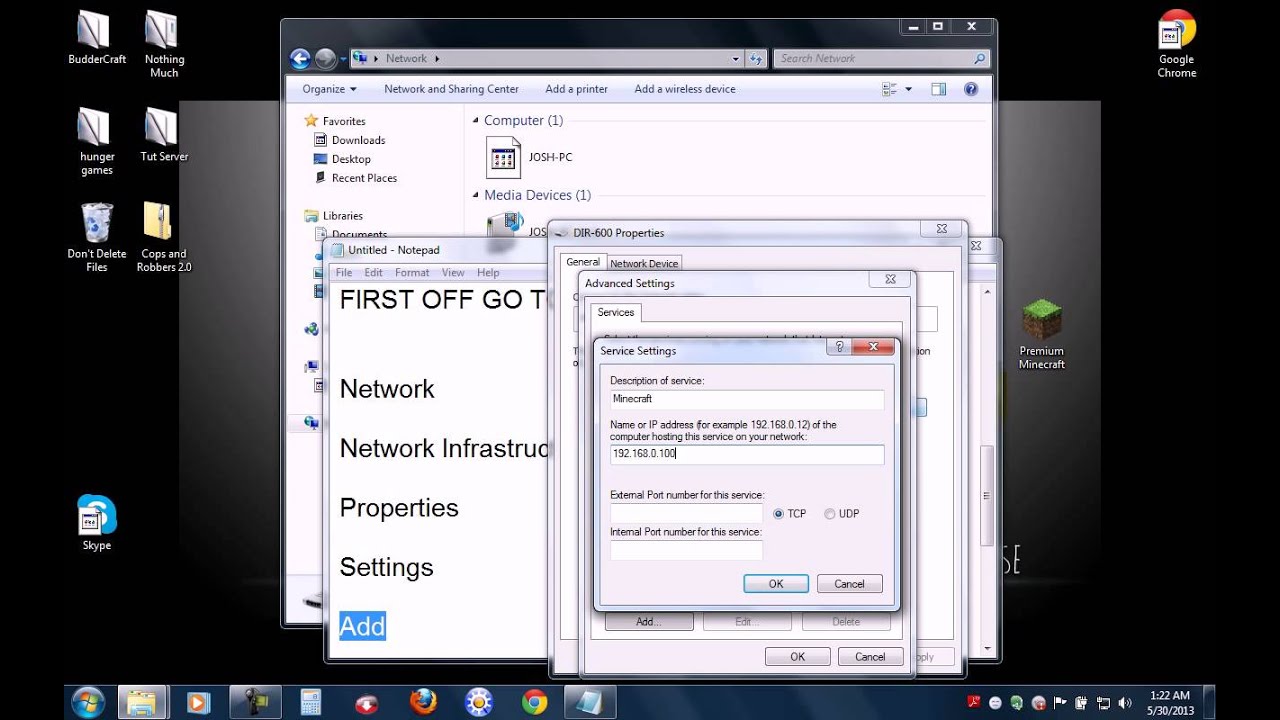Click Add... button in Advanced Settings
1280x720 pixels.
tap(649, 622)
